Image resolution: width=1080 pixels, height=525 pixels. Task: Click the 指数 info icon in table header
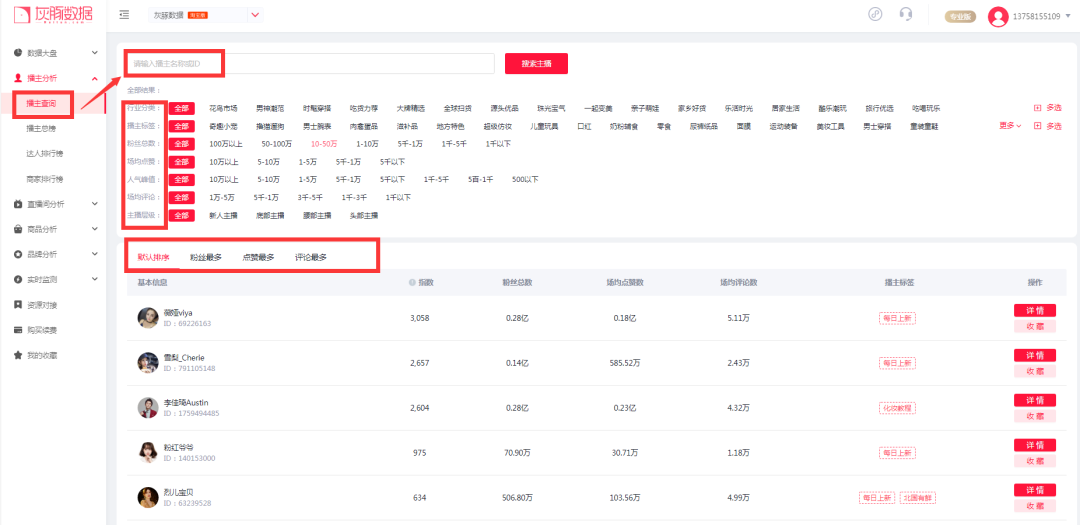tap(413, 283)
